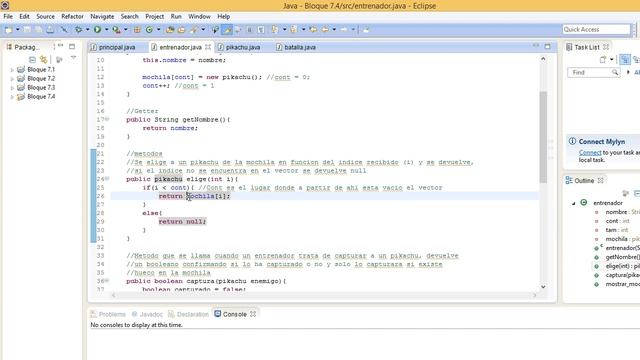Open the Navigate menu
This screenshot has height=360, width=640.
102,16
